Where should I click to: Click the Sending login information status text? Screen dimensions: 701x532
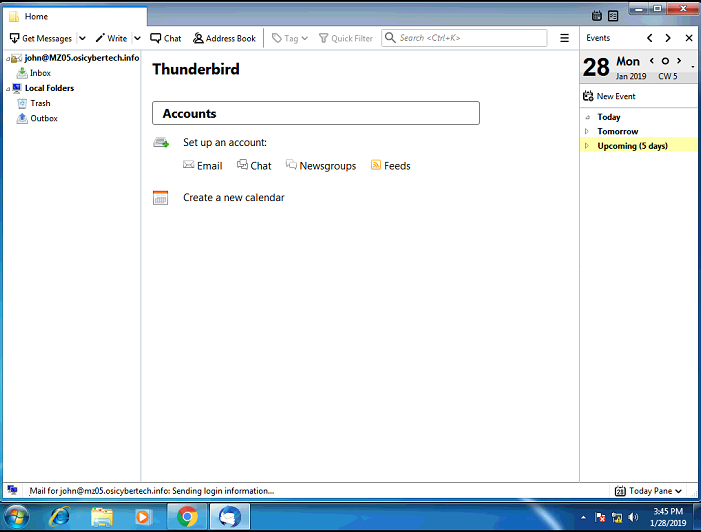point(152,491)
